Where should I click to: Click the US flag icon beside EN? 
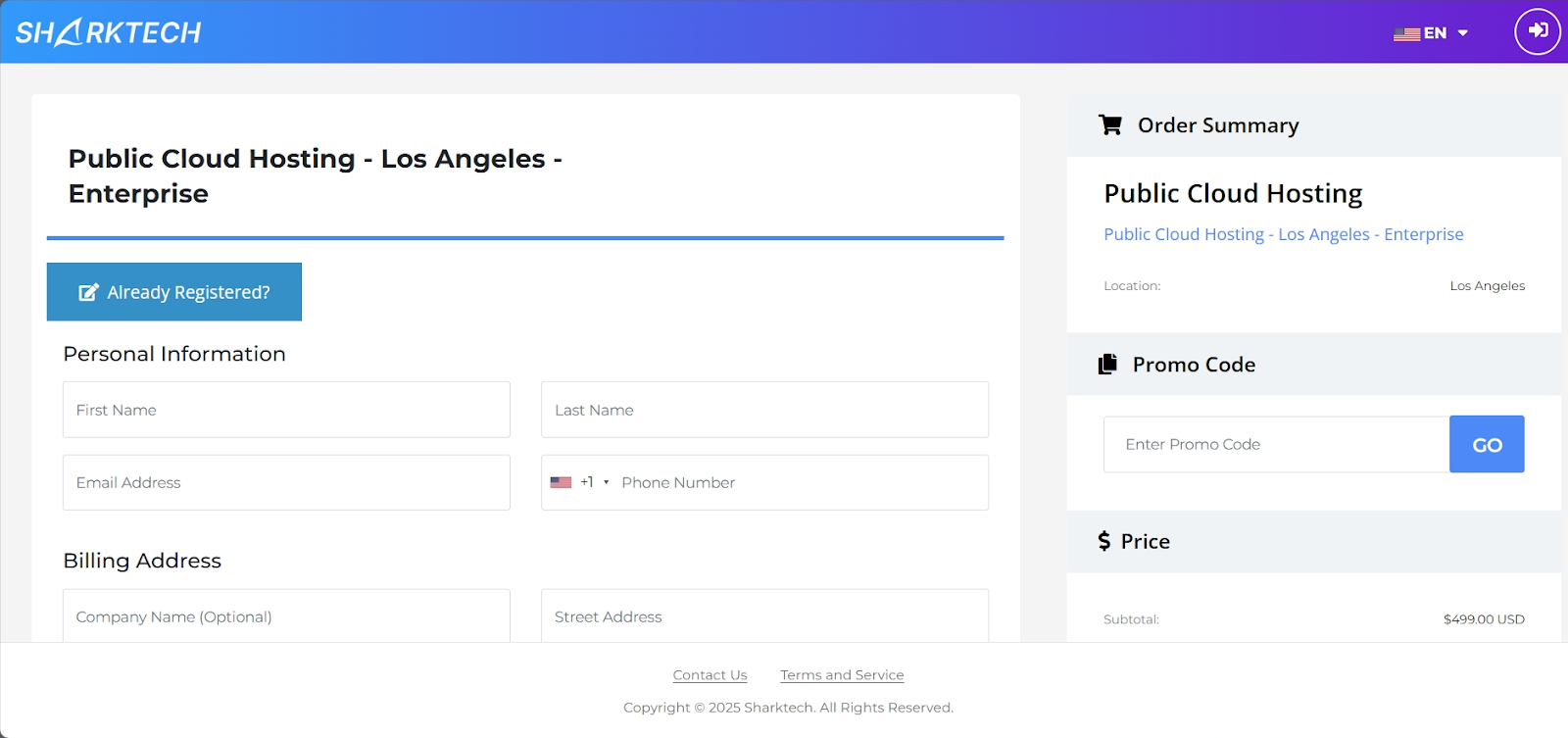pos(1406,33)
